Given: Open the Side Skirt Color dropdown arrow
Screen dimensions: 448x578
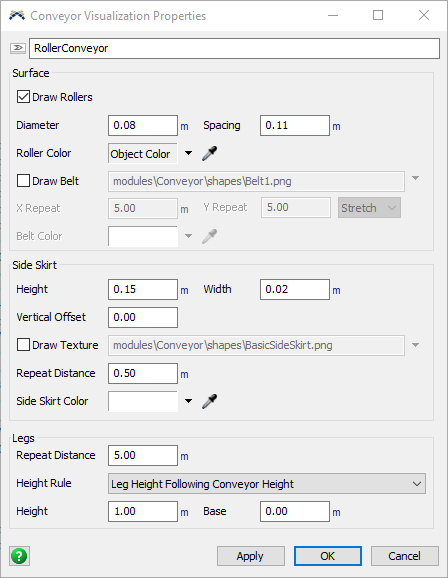Looking at the screenshot, I should coord(188,401).
